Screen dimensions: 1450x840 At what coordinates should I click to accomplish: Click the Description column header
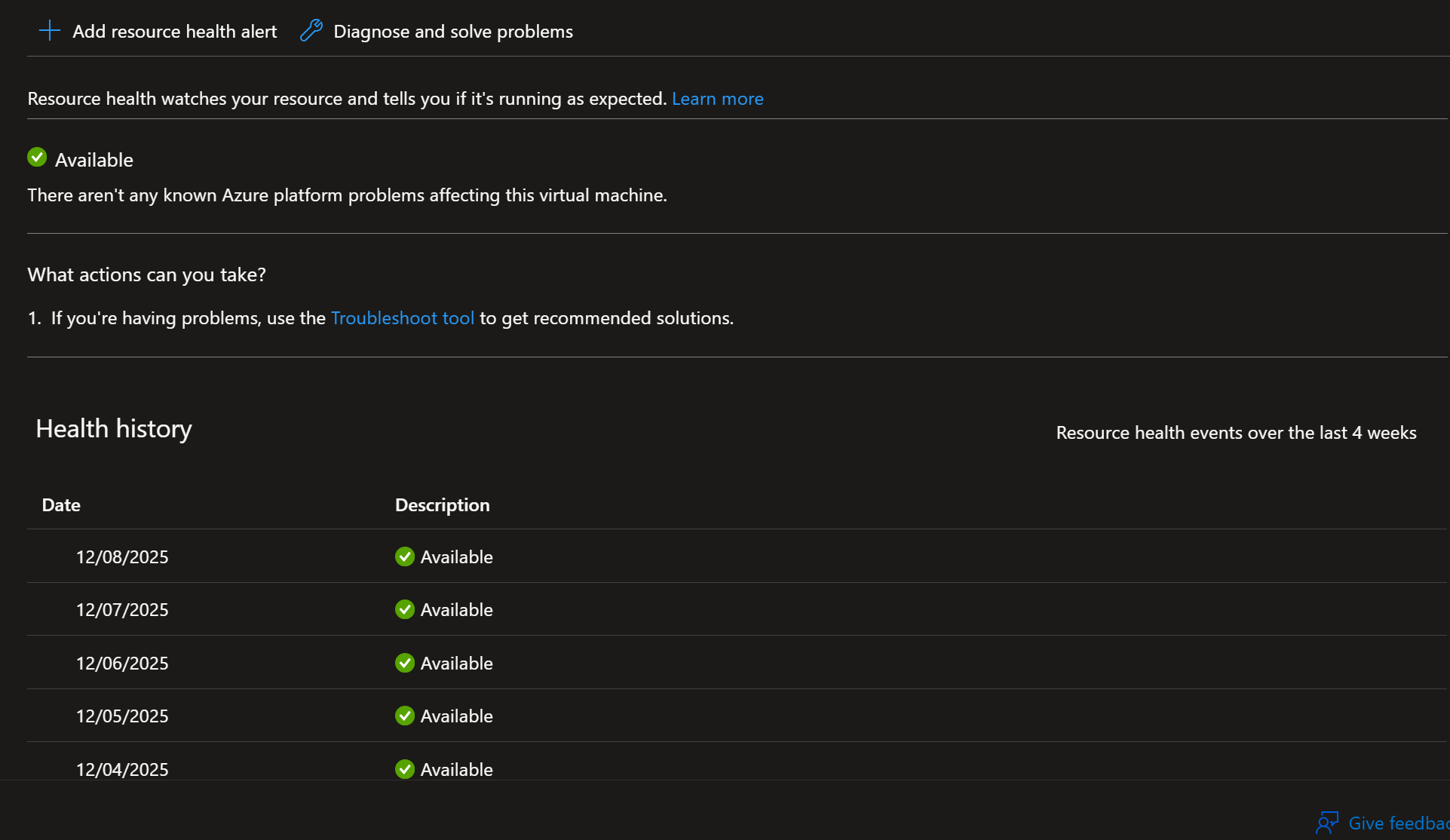click(442, 505)
